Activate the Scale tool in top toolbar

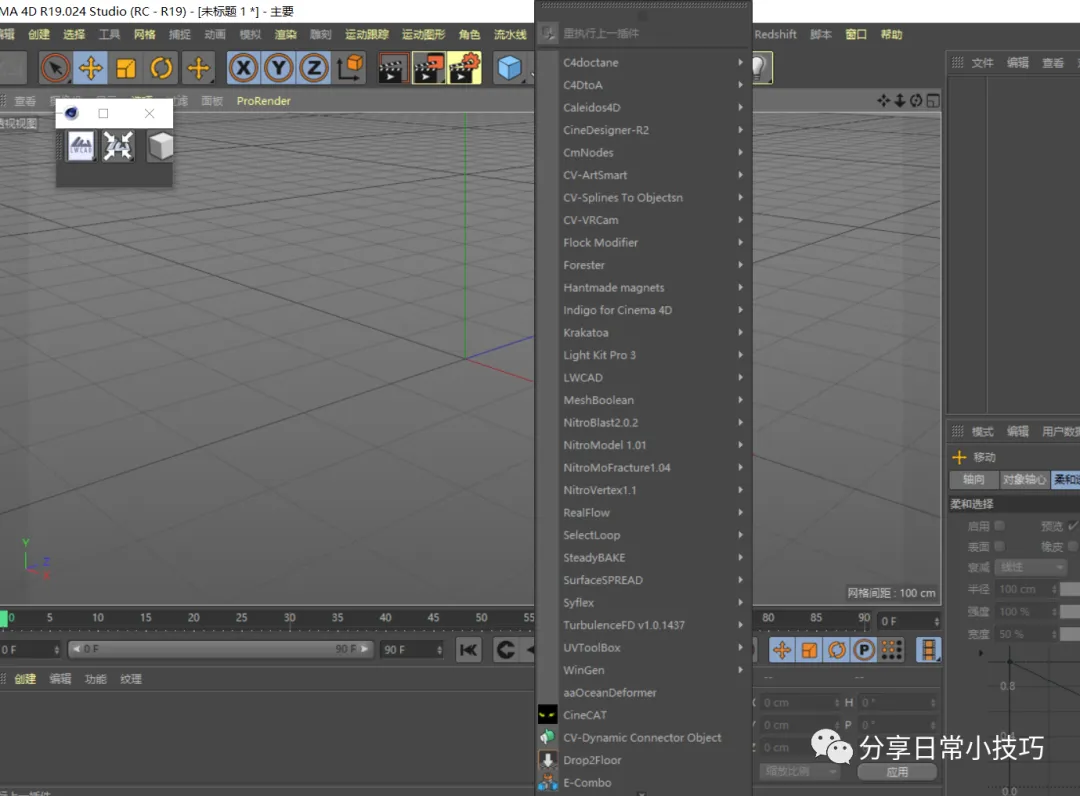coord(126,68)
